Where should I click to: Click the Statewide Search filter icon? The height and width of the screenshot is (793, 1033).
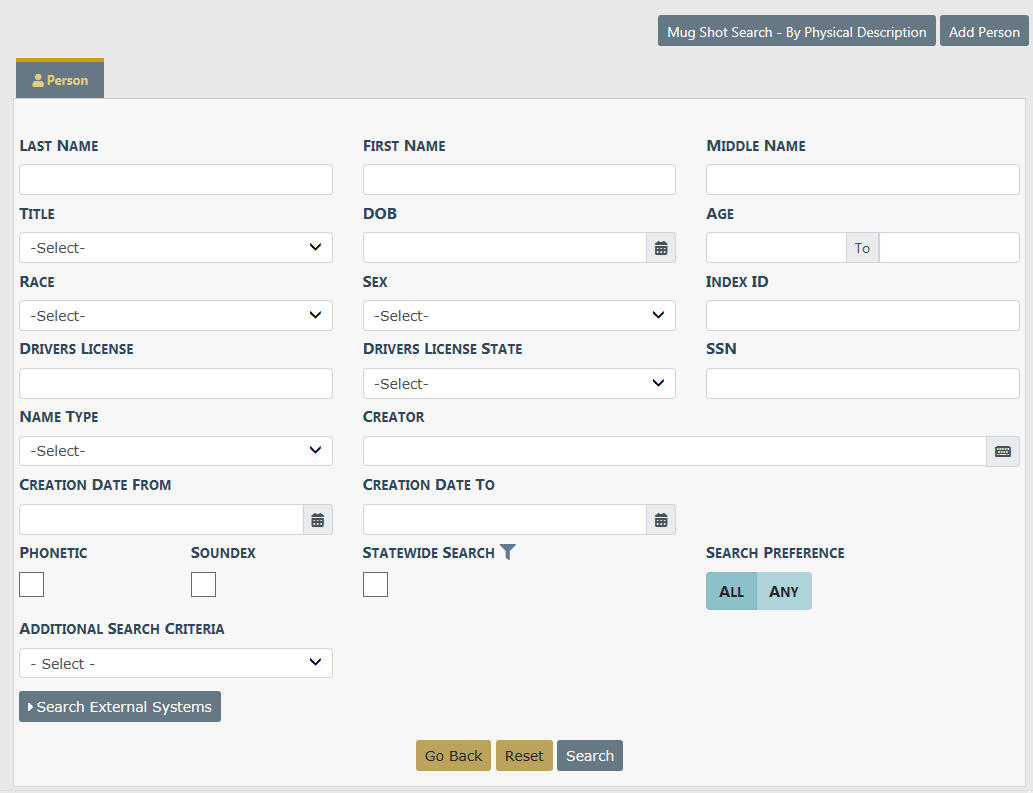tap(508, 552)
